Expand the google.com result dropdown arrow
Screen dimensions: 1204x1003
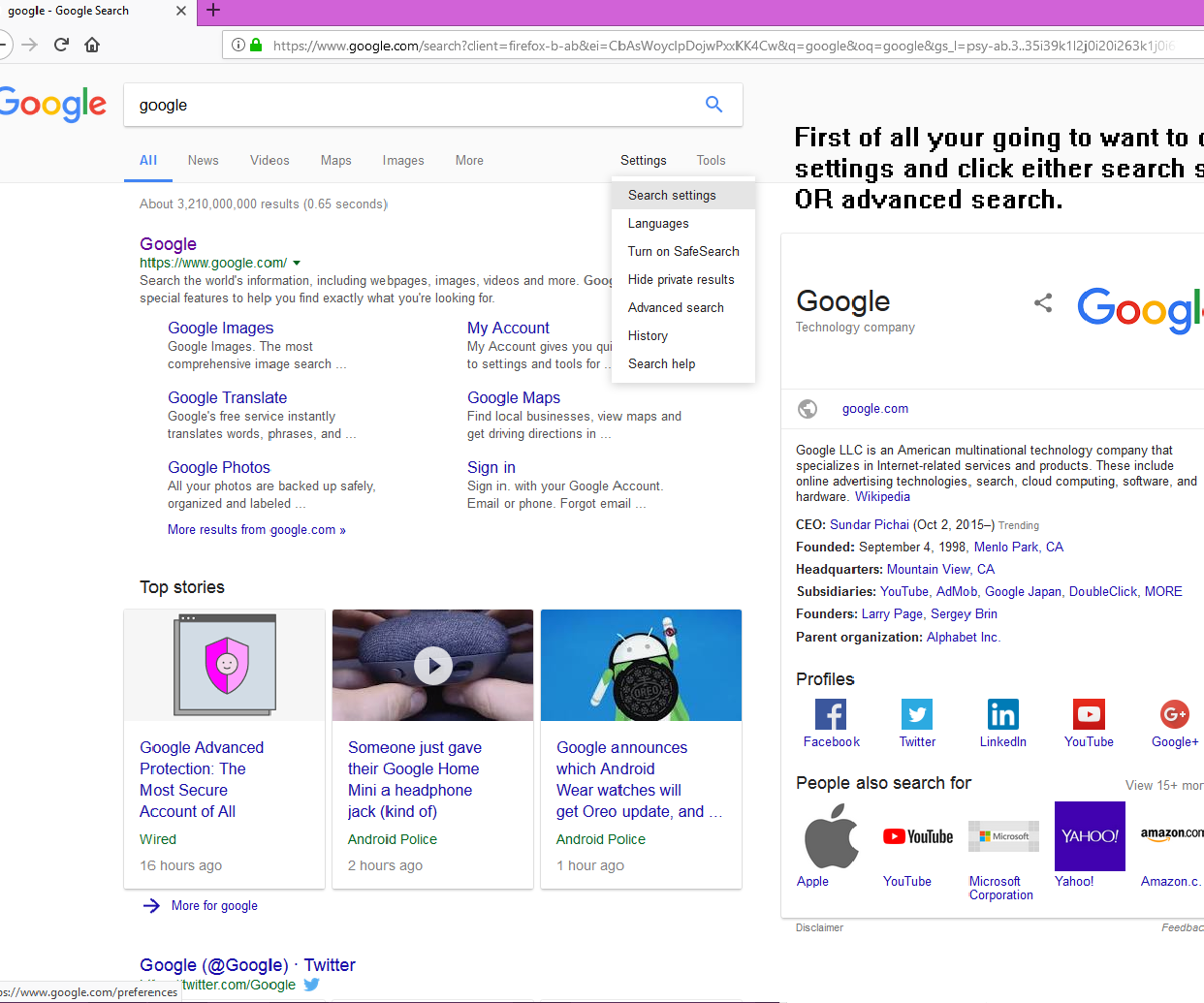coord(297,263)
